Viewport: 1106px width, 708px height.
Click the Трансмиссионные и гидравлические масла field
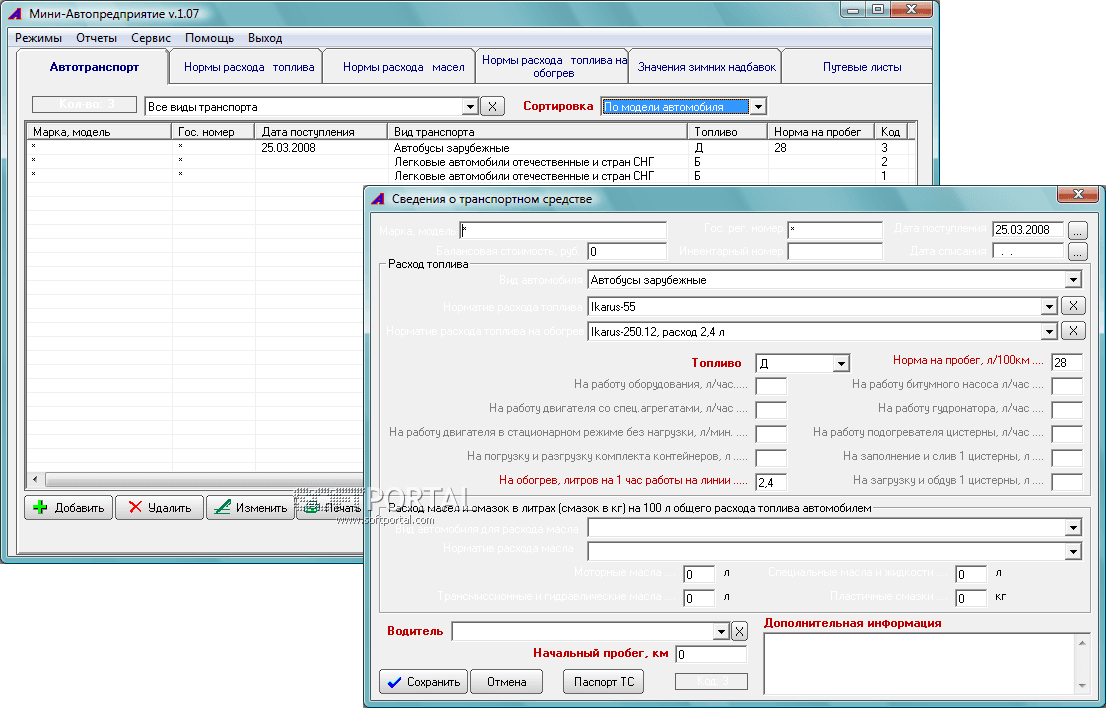pyautogui.click(x=699, y=599)
